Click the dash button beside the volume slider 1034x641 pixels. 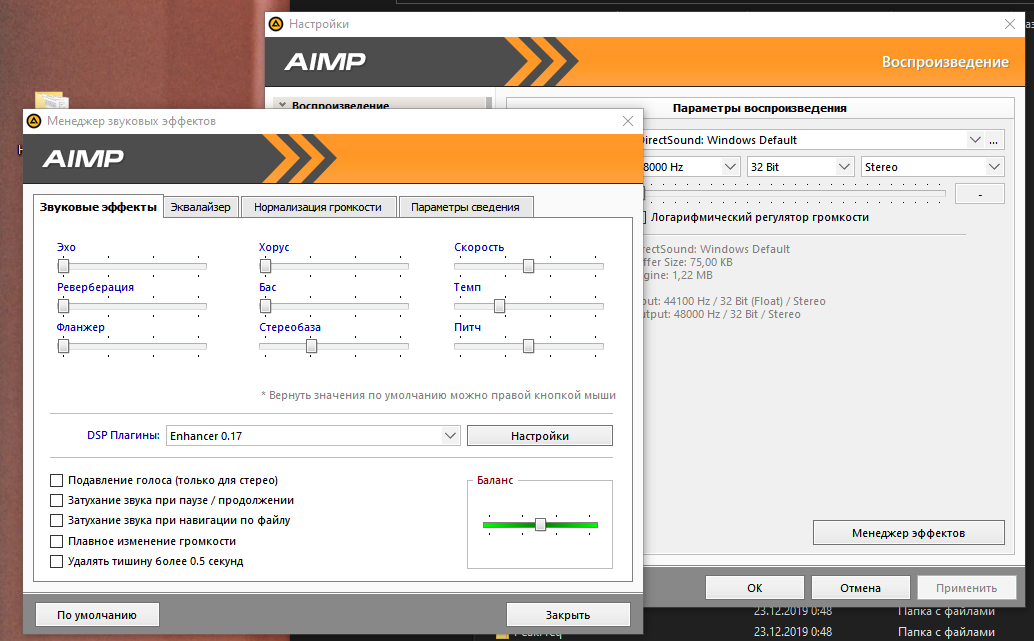tap(980, 194)
